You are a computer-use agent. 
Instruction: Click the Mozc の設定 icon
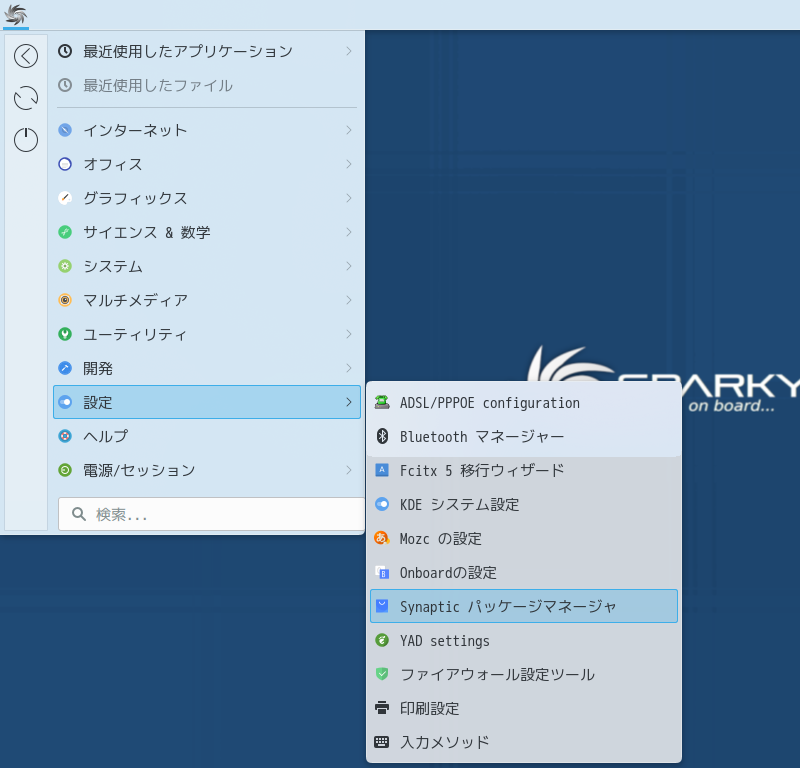(382, 538)
